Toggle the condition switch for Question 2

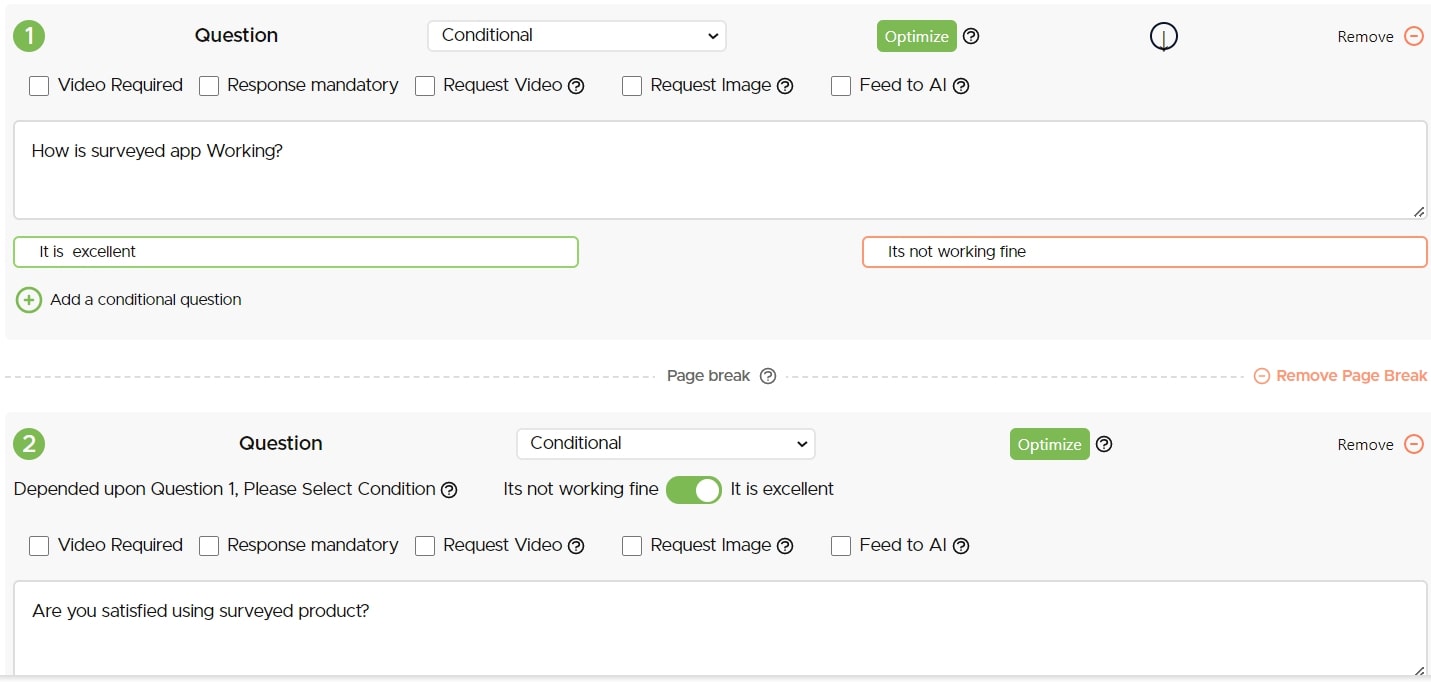click(693, 490)
